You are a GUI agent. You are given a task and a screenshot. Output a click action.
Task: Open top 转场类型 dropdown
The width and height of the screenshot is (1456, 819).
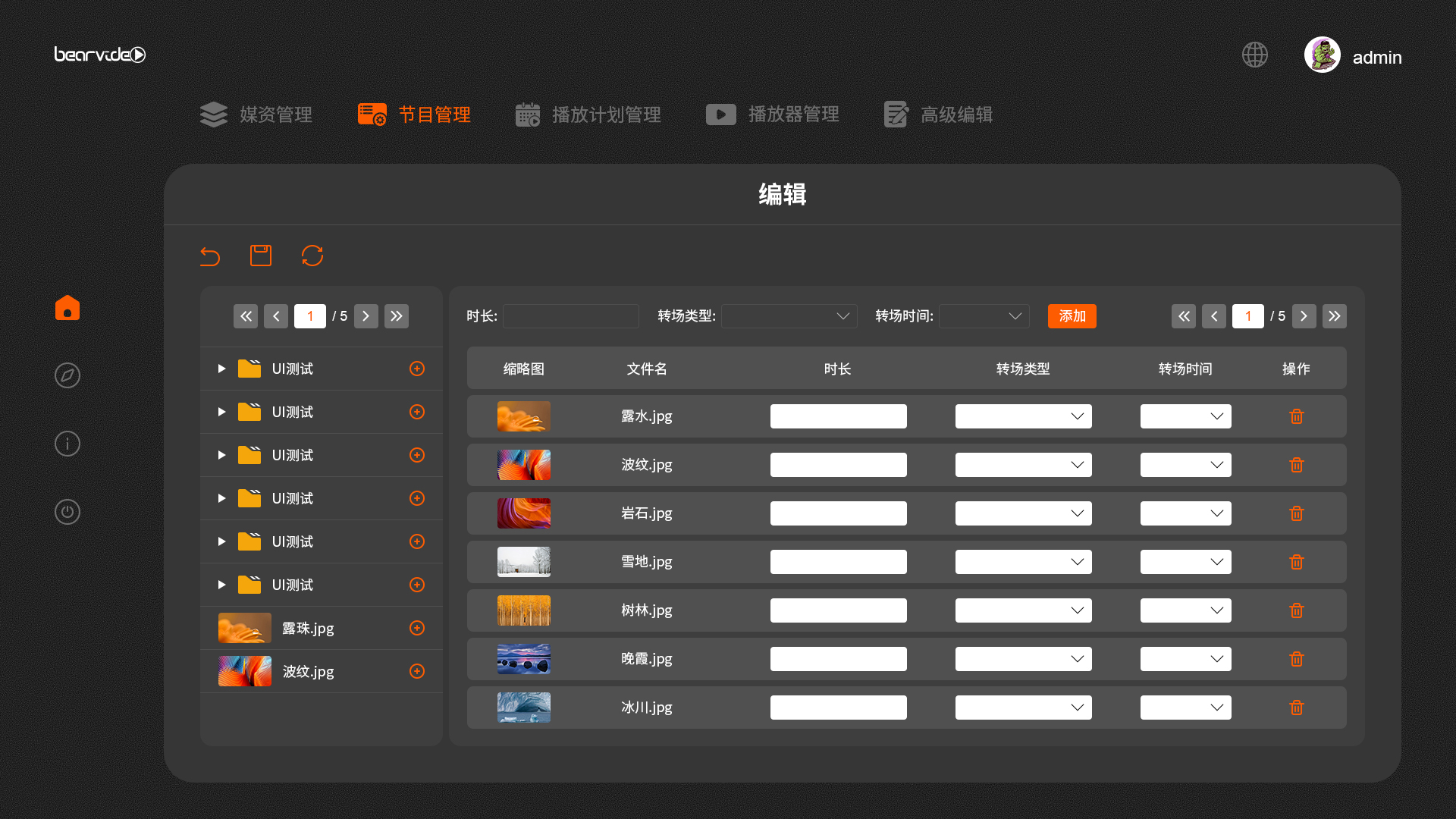tap(789, 316)
